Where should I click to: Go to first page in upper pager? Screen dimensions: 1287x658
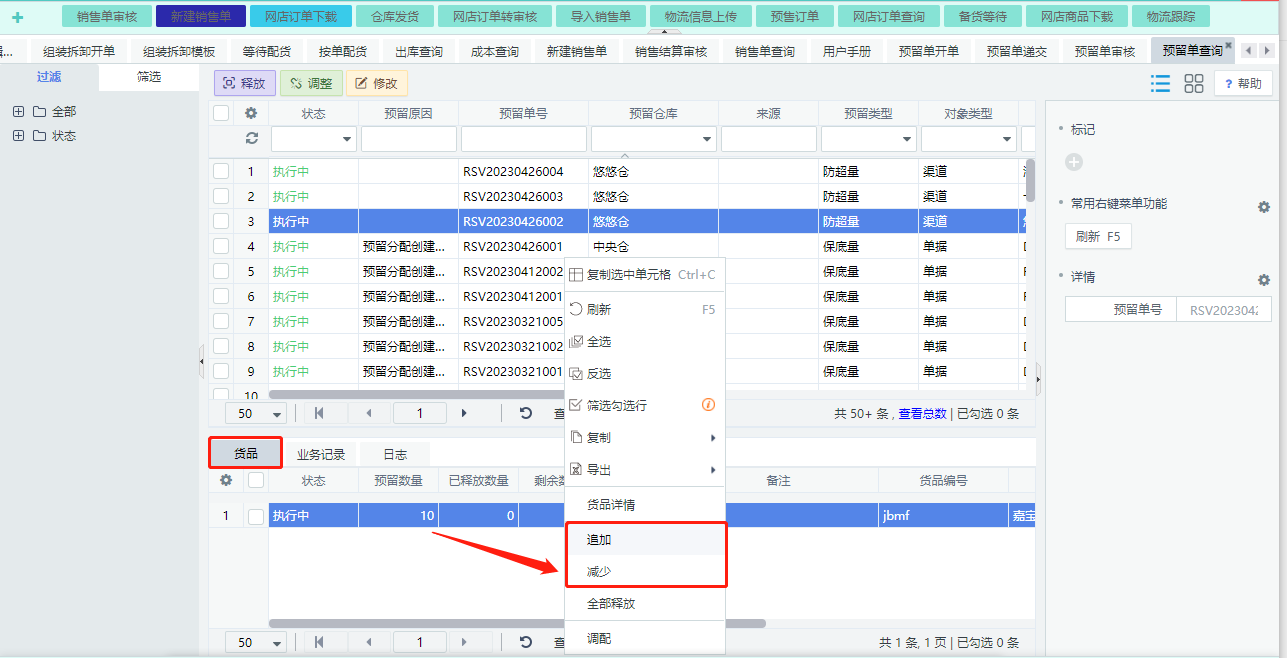point(320,413)
